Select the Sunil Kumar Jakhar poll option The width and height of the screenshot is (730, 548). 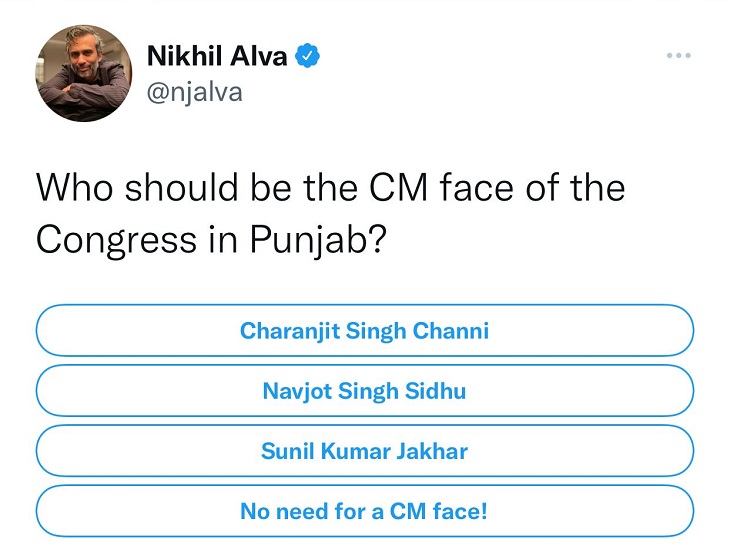[x=364, y=450]
